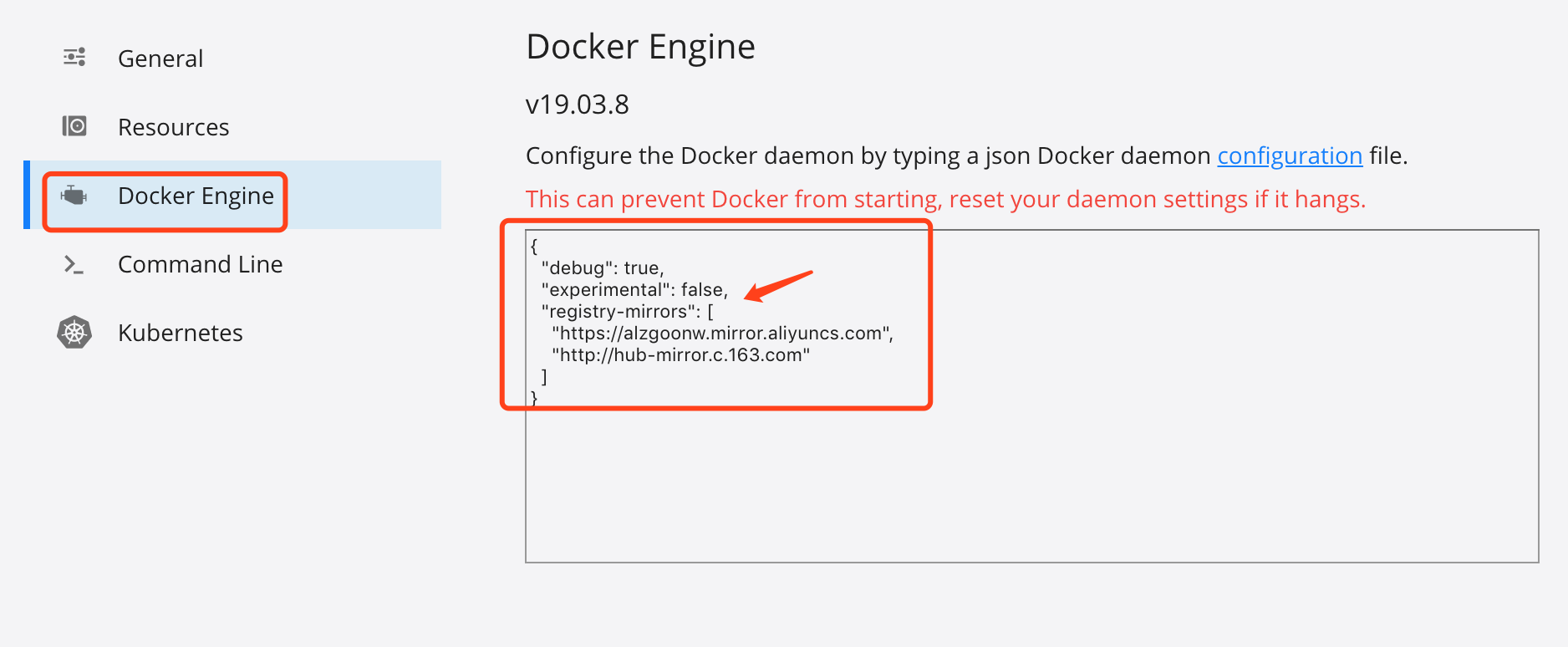This screenshot has height=647, width=1568.
Task: Click the aliyuncs mirror URL
Action: pos(722,333)
